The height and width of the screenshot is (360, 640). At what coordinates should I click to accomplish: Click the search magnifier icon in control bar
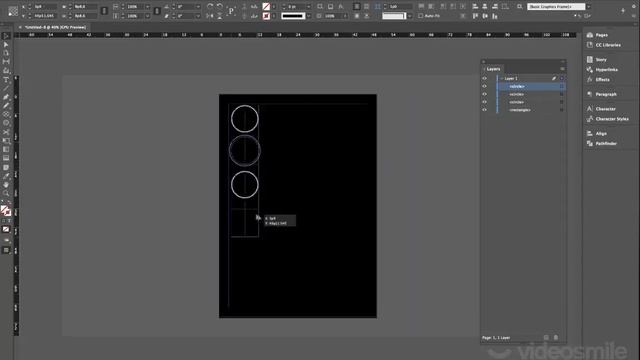(x=519, y=7)
